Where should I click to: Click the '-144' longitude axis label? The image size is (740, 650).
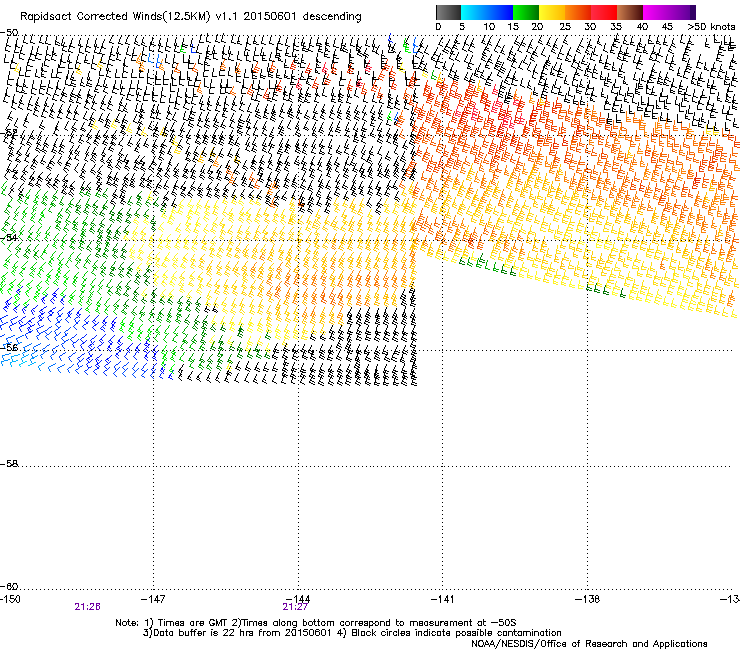(x=298, y=599)
